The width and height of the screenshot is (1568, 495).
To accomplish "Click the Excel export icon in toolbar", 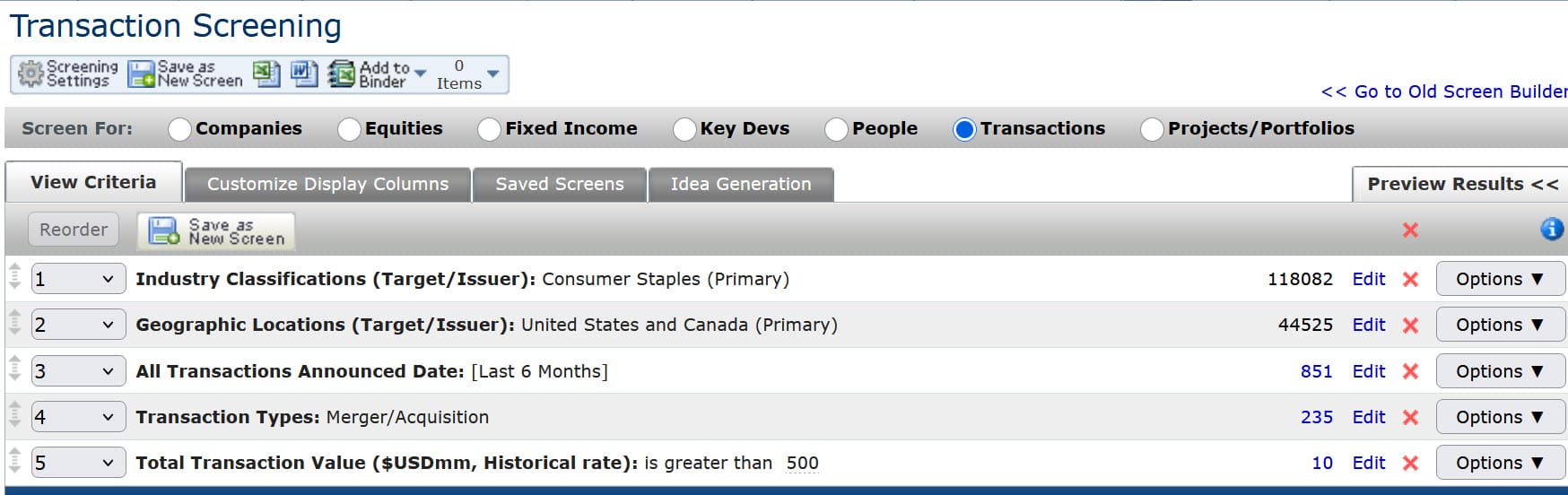I will (266, 74).
